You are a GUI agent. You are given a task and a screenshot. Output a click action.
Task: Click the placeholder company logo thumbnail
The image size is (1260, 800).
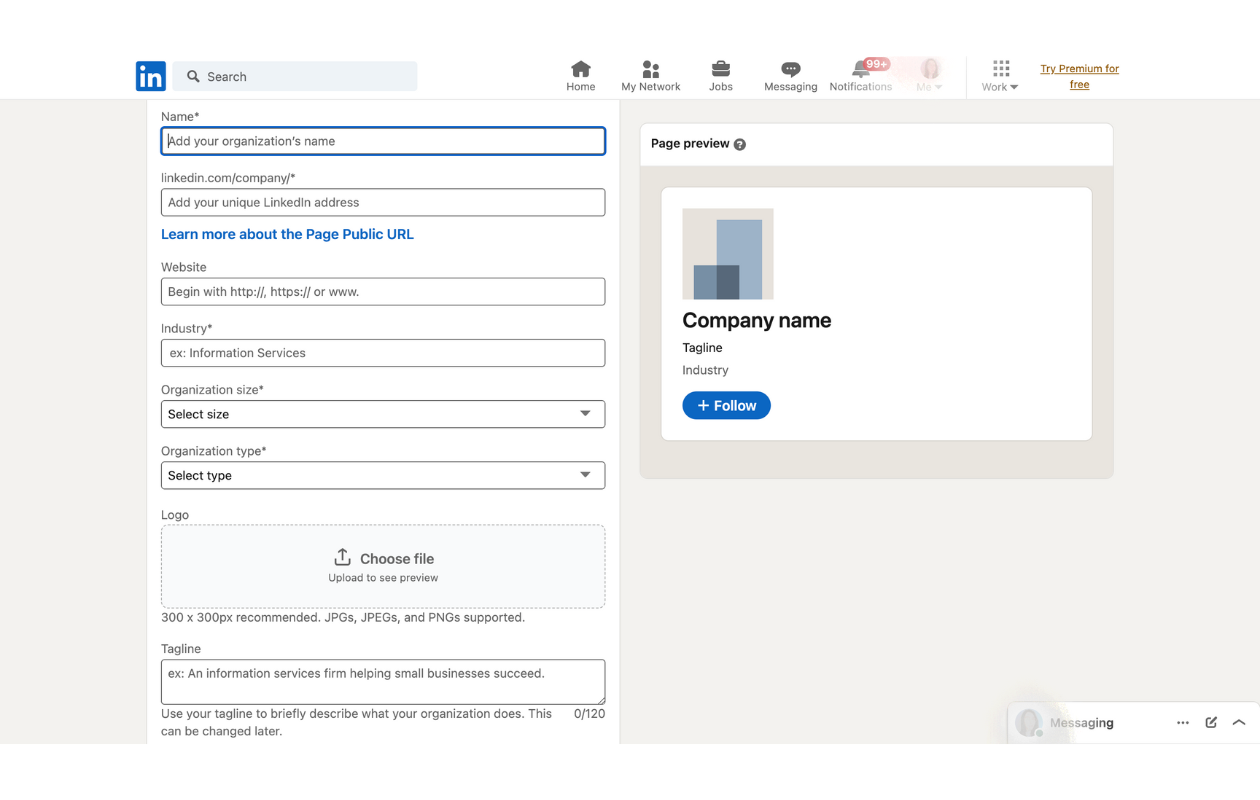pos(728,254)
